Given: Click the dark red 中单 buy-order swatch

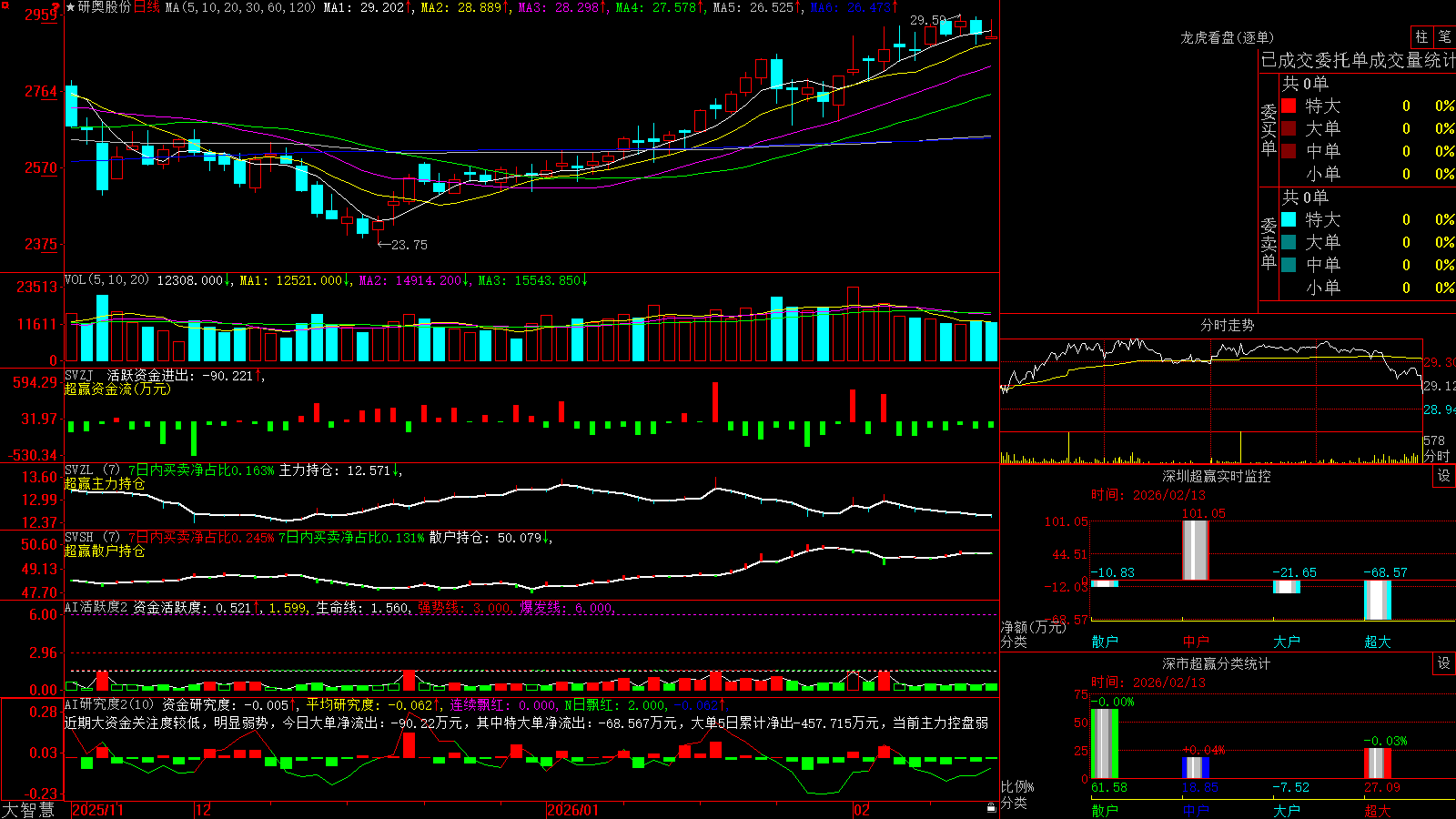Looking at the screenshot, I should coord(1289,151).
